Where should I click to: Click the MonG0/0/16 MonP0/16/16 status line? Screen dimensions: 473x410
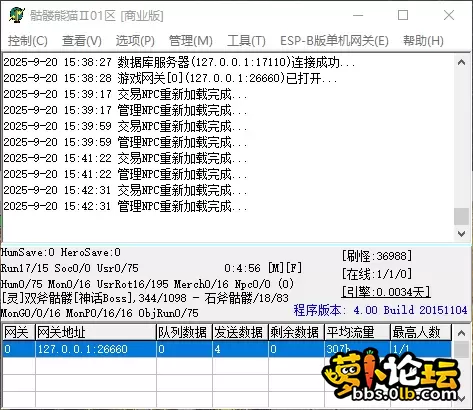[100, 313]
